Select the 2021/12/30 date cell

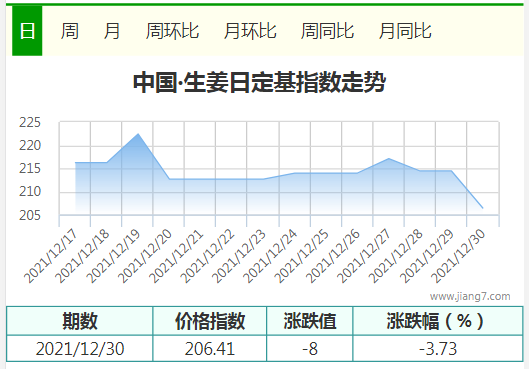point(80,348)
